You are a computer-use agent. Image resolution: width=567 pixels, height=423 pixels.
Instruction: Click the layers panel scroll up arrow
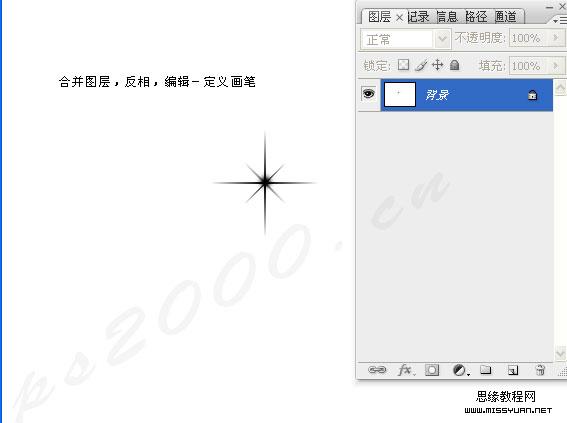[560, 87]
